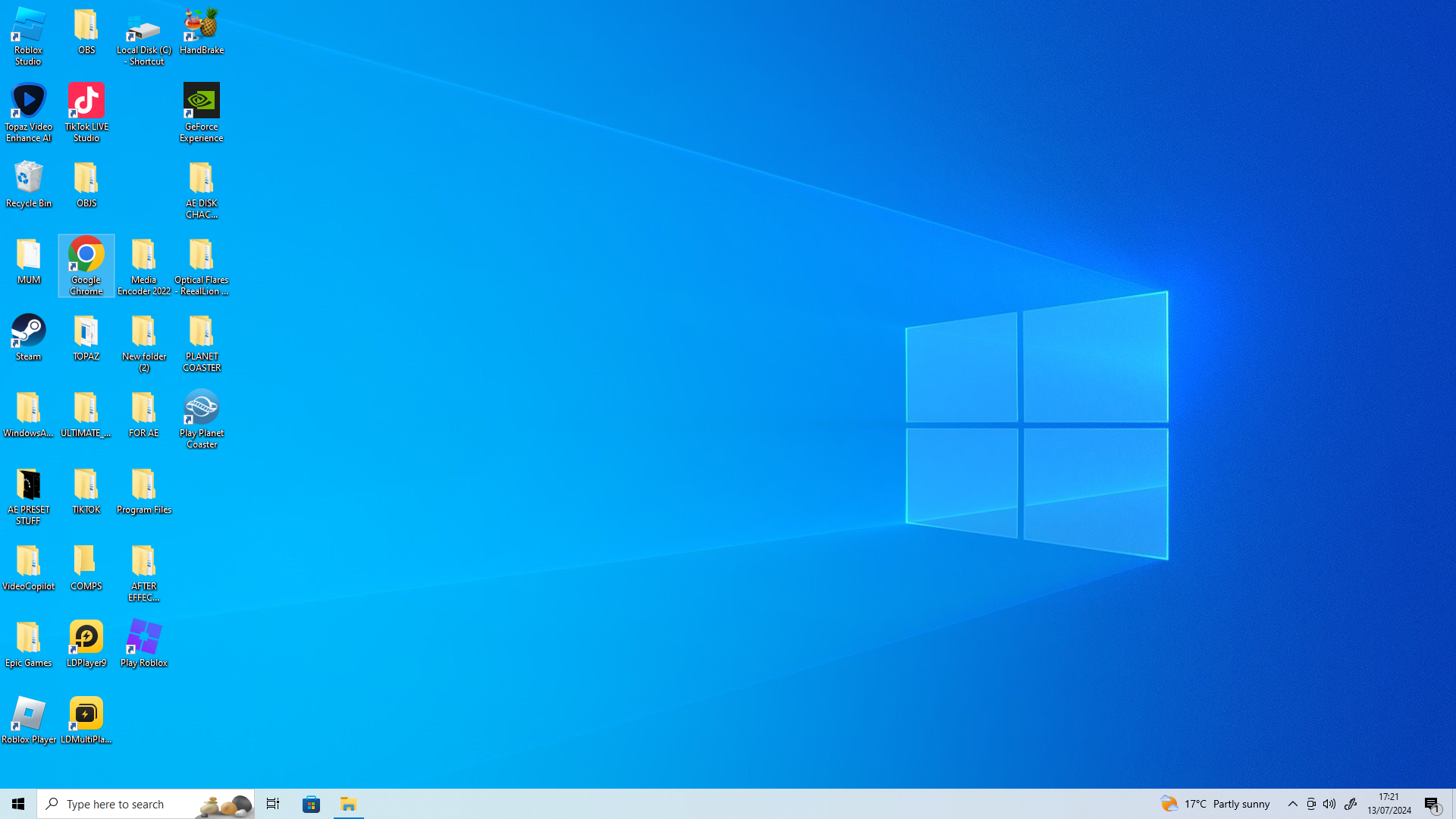Open the volume control in tray
This screenshot has width=1456, height=819.
pos(1329,804)
